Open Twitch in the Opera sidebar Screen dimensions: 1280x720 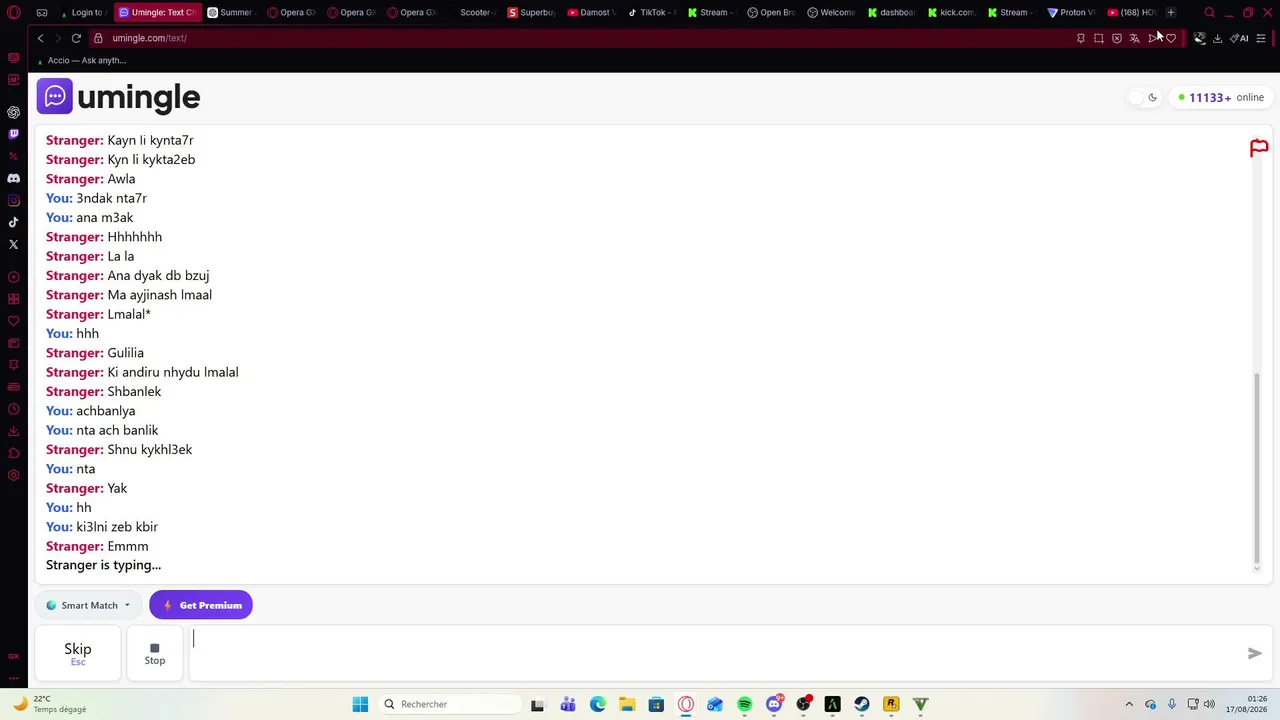click(x=13, y=134)
